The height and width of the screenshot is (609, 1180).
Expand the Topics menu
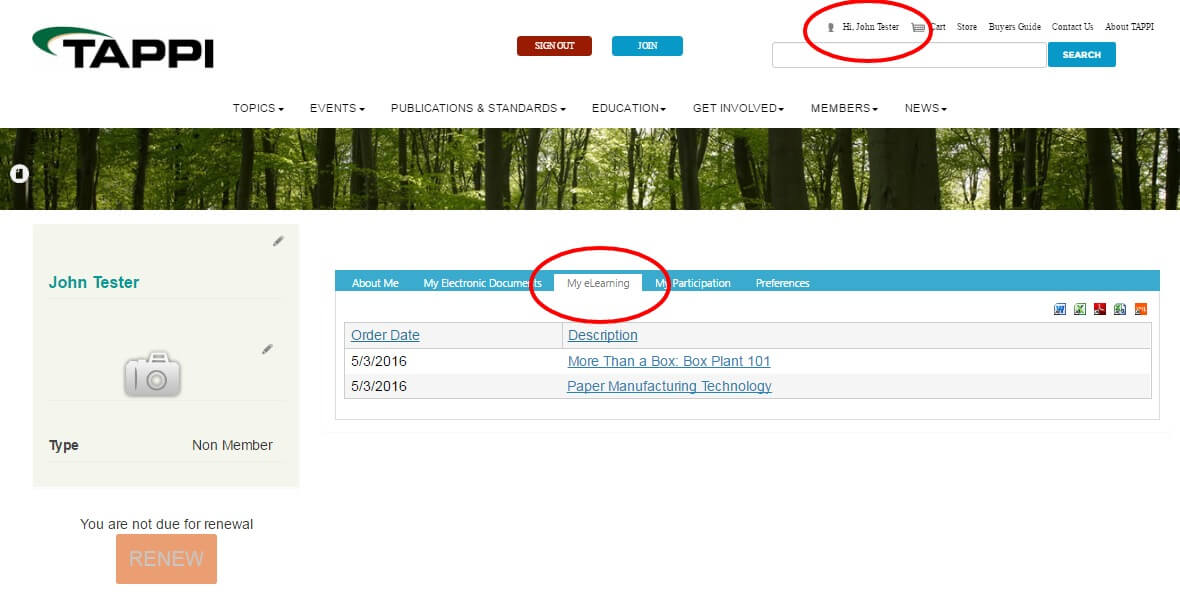point(258,108)
